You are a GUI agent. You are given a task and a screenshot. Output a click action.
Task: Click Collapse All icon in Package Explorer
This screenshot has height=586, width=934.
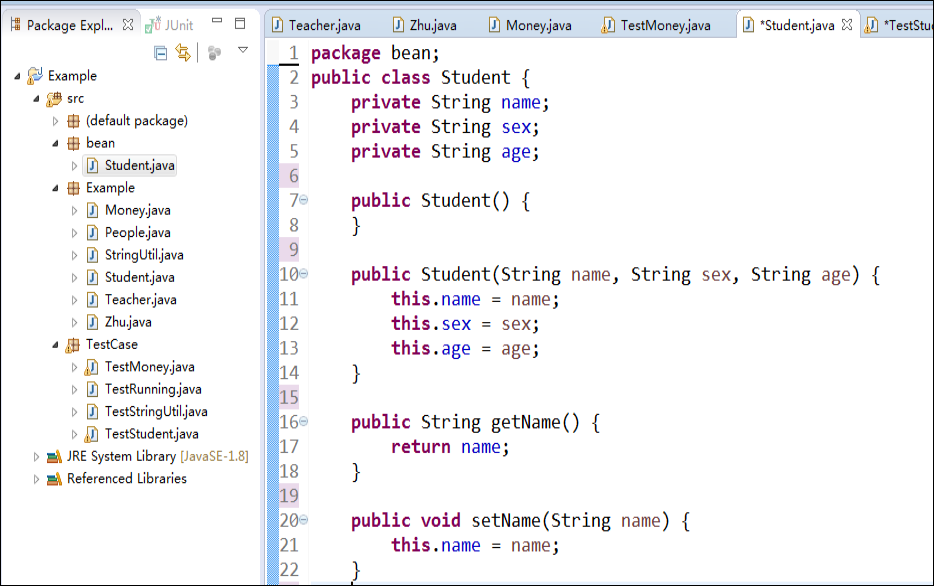click(x=160, y=53)
